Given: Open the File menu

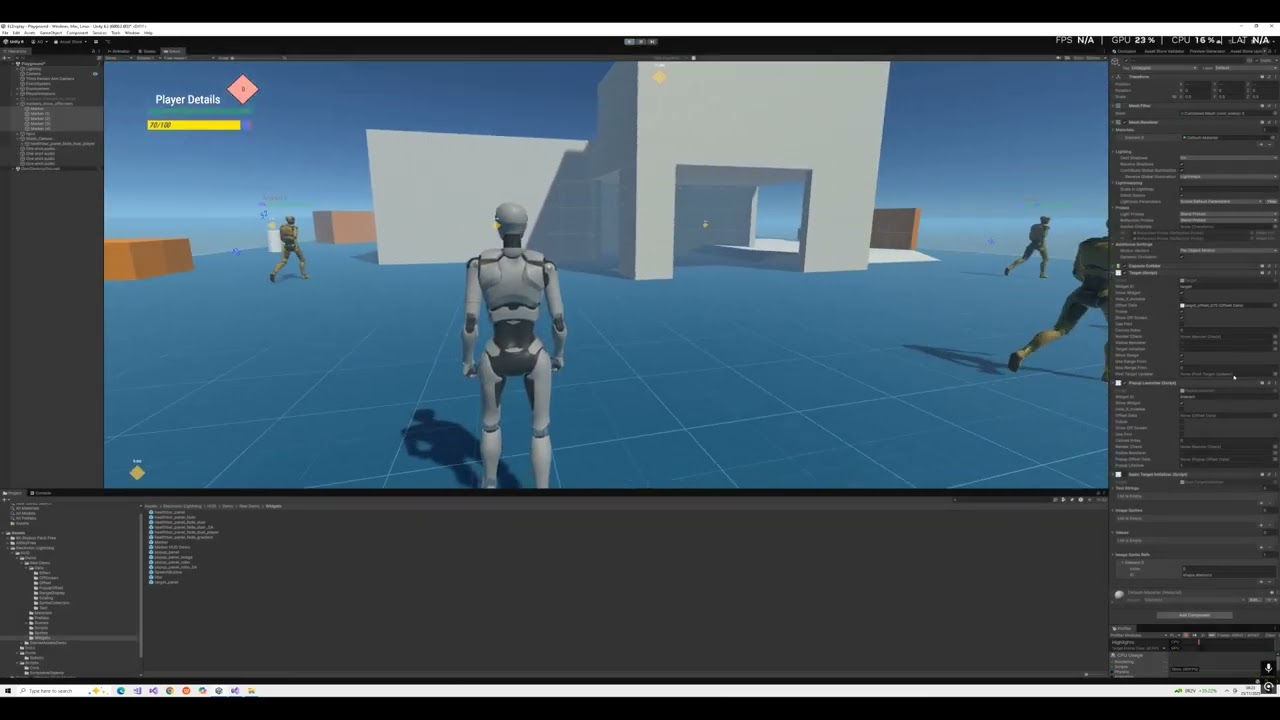Looking at the screenshot, I should pyautogui.click(x=5, y=33).
